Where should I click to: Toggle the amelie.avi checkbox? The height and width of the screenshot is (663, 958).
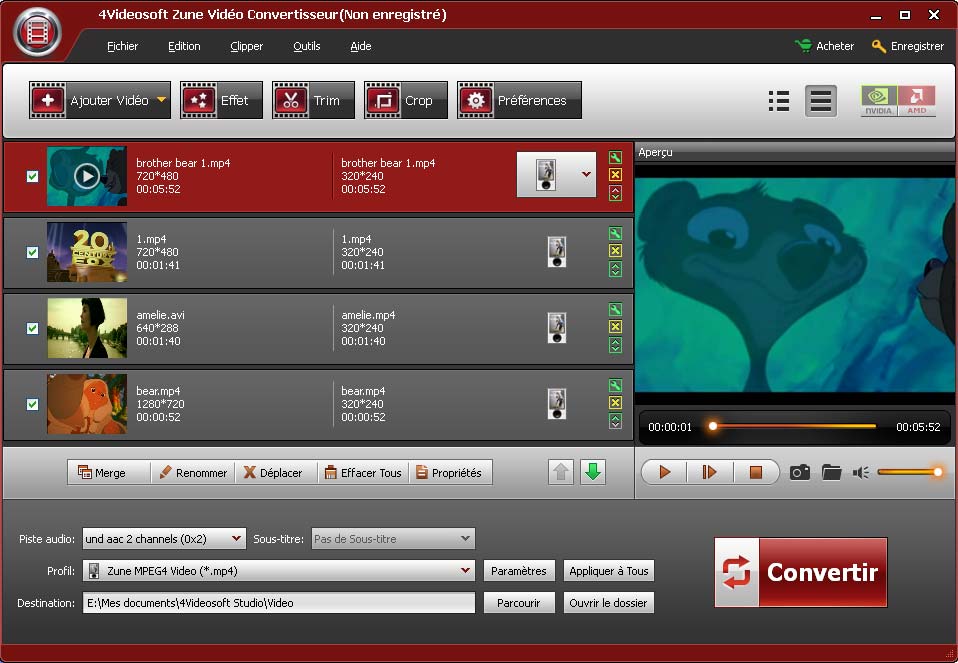(33, 328)
